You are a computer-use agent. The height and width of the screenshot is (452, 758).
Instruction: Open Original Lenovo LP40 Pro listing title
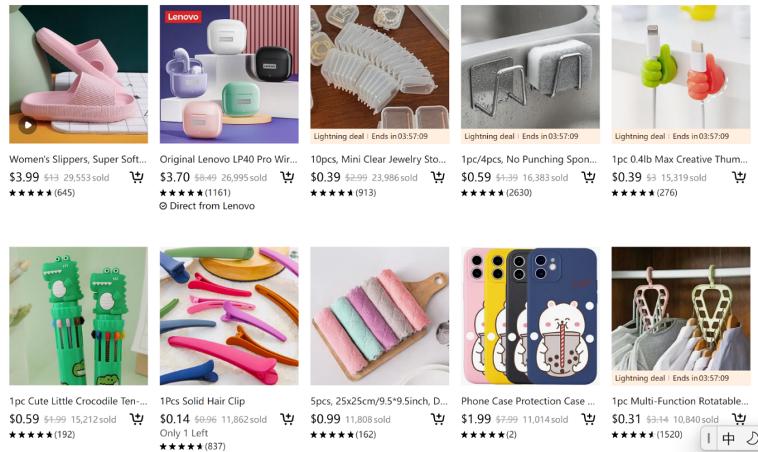pos(229,159)
